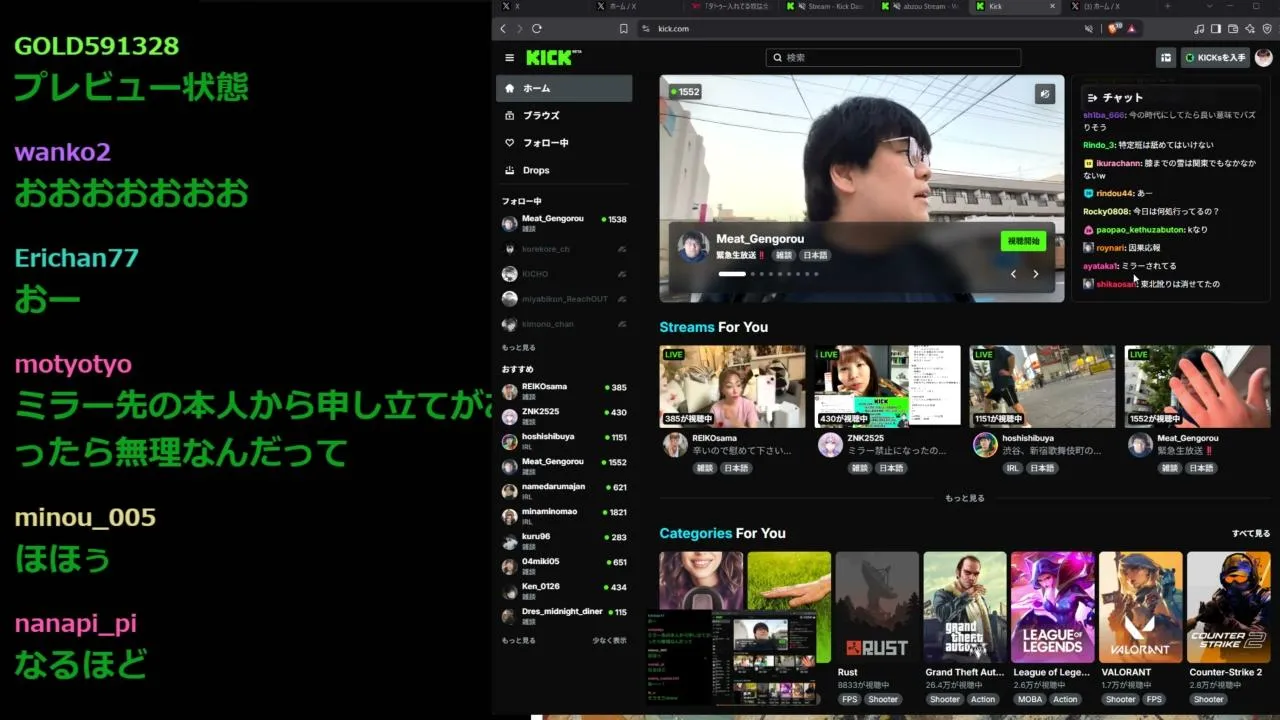Screen dimensions: 1280x720
Task: Bookmark this page in browser toolbar
Action: [624, 29]
